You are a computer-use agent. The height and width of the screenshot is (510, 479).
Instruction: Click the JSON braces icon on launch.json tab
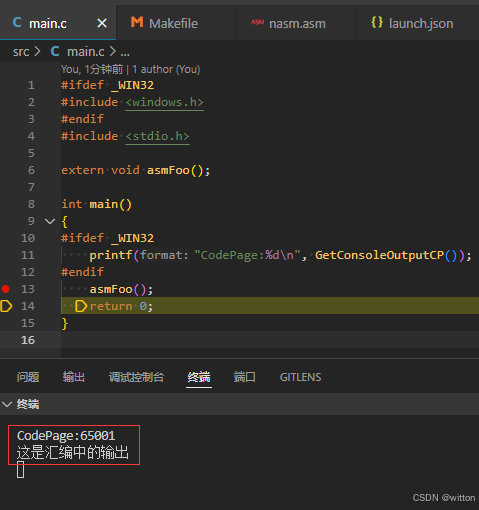pyautogui.click(x=377, y=22)
